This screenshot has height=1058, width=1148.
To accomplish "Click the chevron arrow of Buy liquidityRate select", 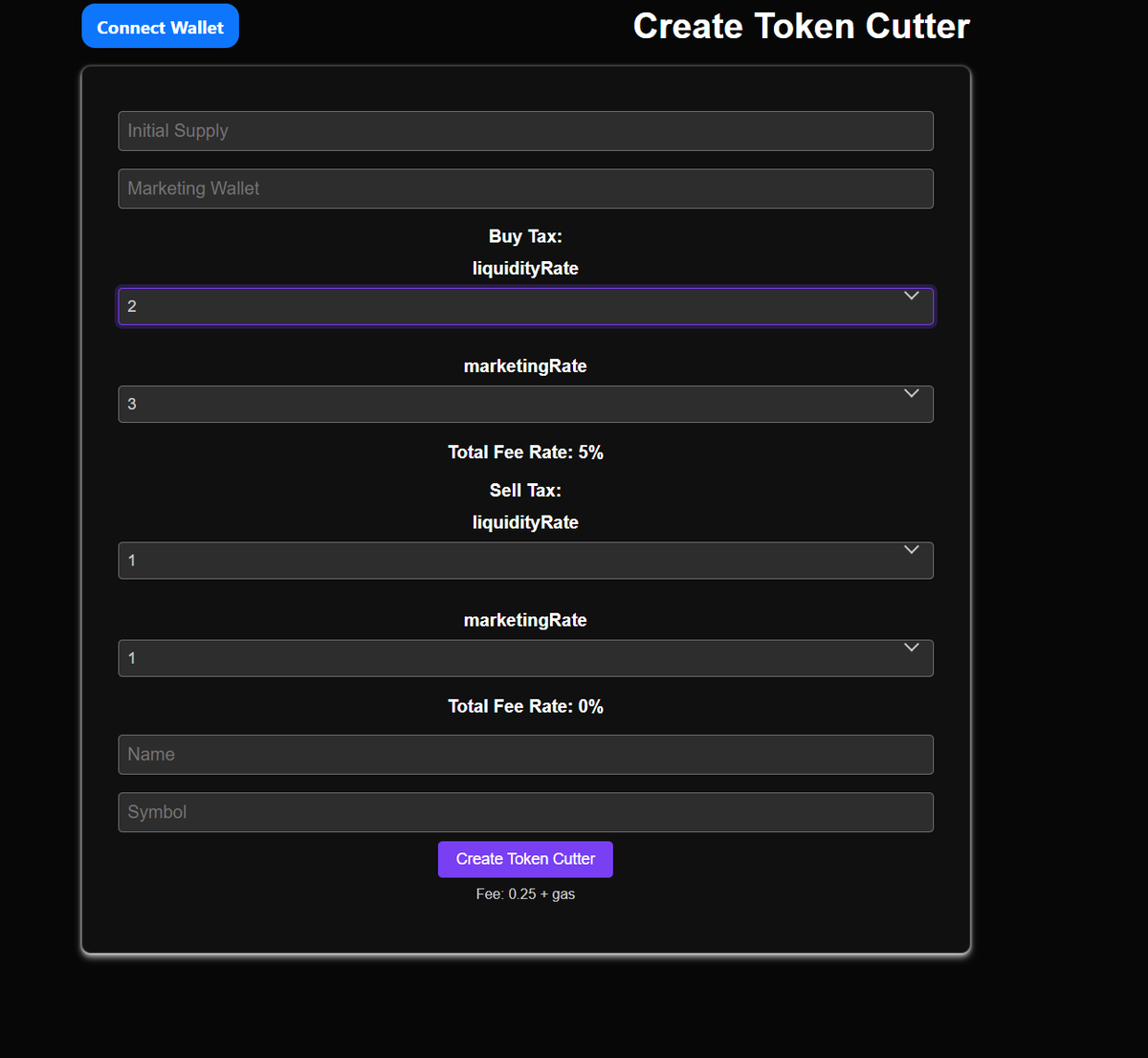I will point(912,296).
